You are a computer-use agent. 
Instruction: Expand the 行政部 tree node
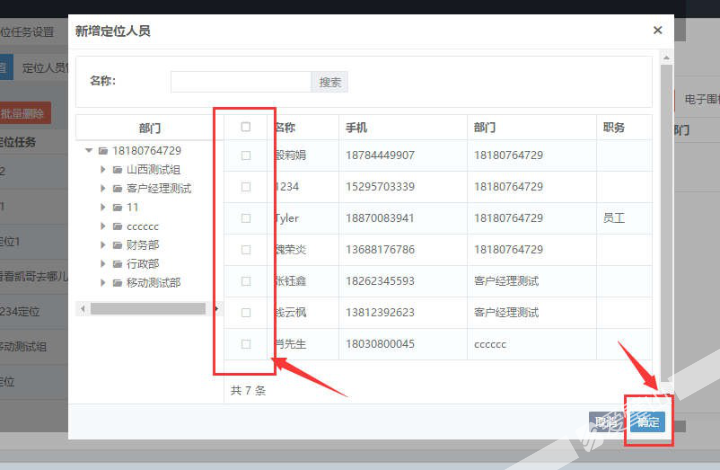(x=103, y=263)
